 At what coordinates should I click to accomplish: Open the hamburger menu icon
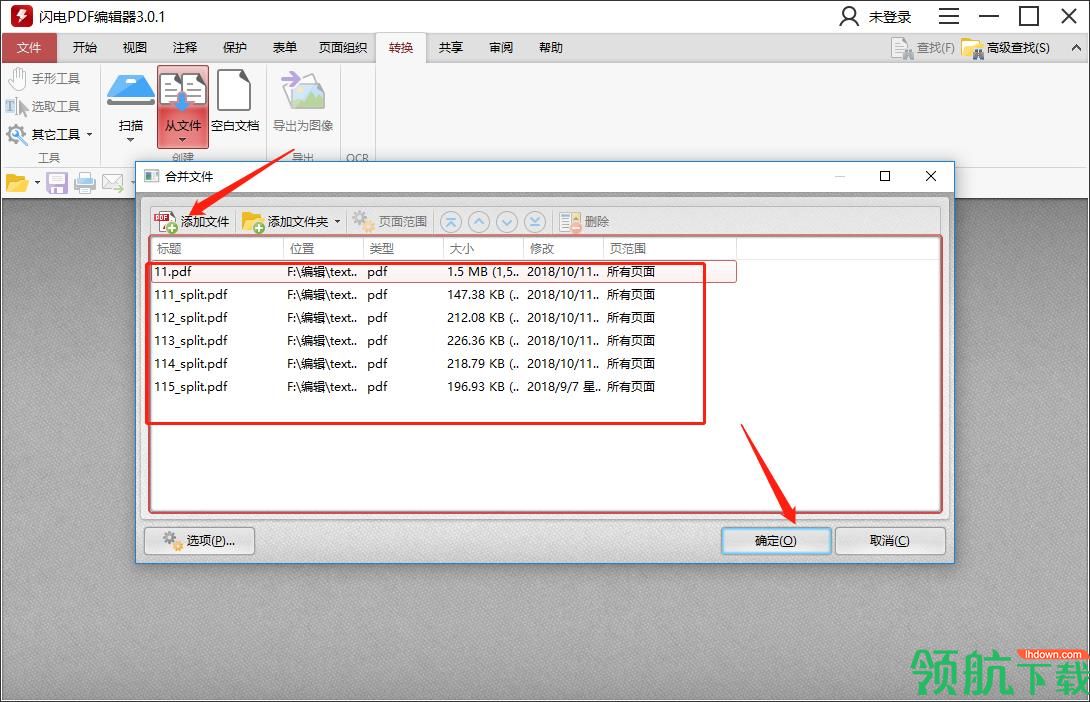click(x=949, y=16)
